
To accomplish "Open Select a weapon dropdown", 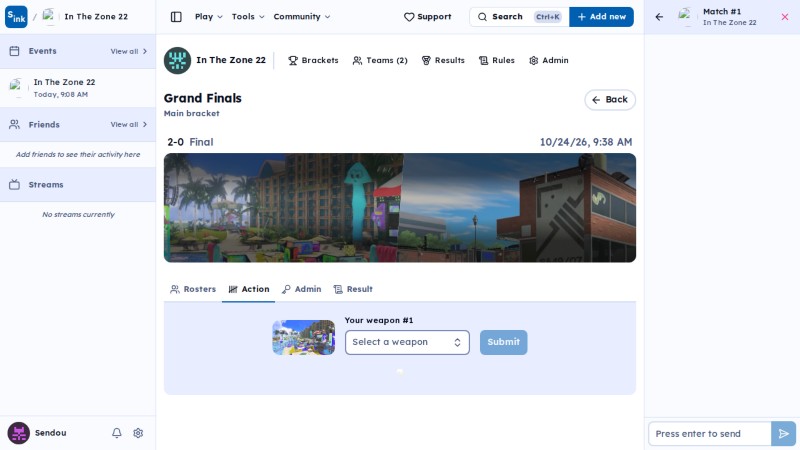I will point(407,342).
